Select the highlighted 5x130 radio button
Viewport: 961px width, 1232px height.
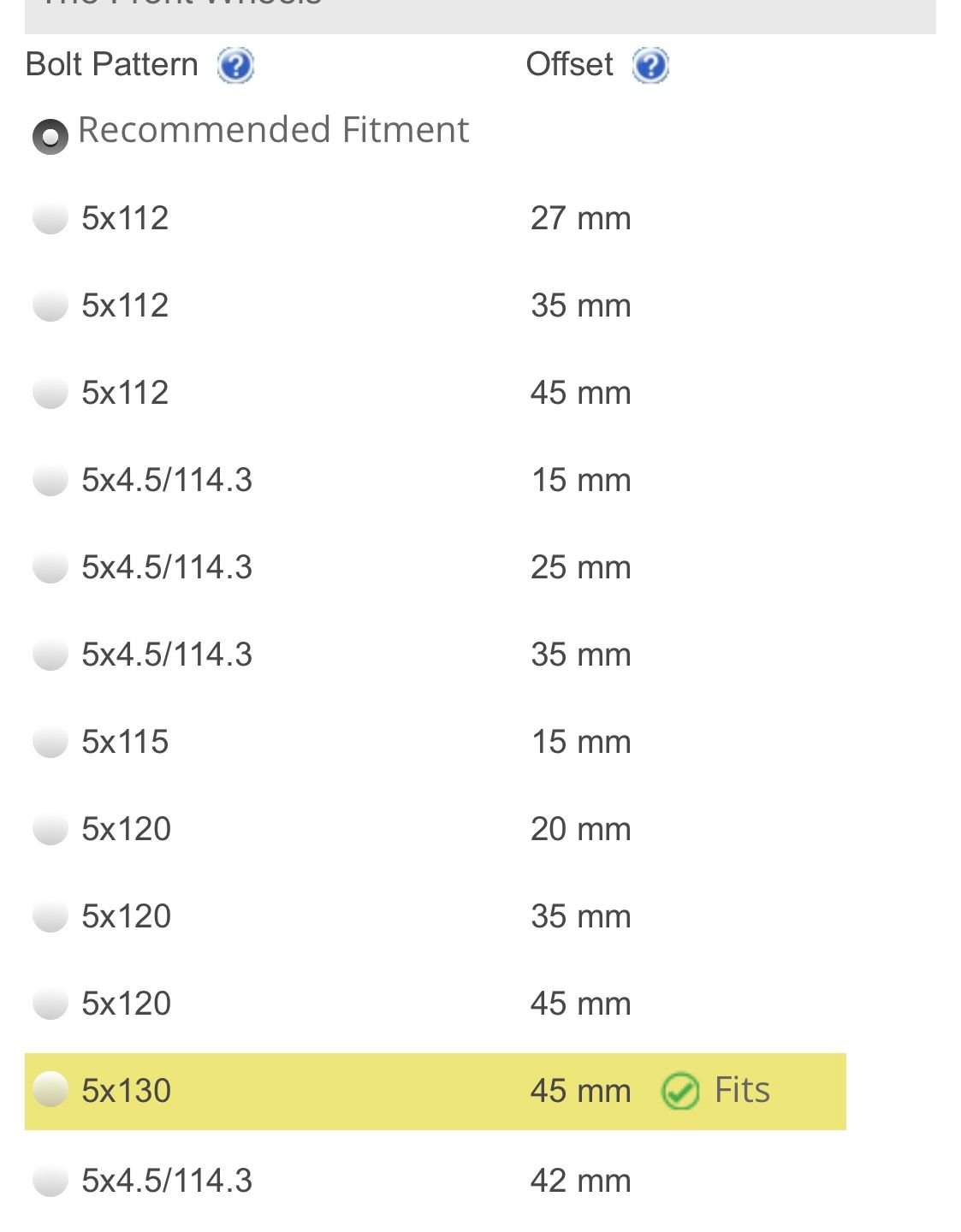pos(50,1090)
